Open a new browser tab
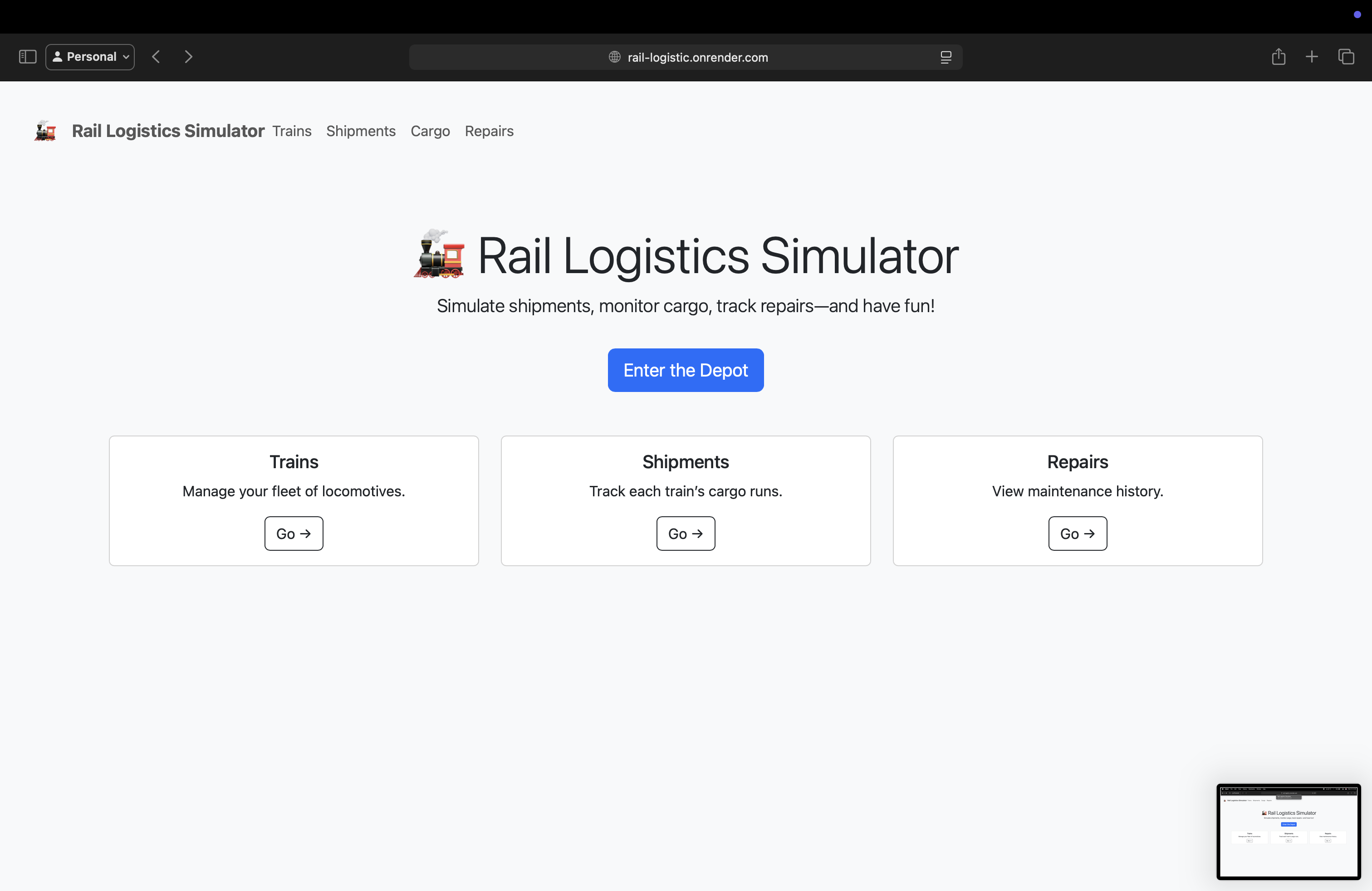 pyautogui.click(x=1312, y=56)
